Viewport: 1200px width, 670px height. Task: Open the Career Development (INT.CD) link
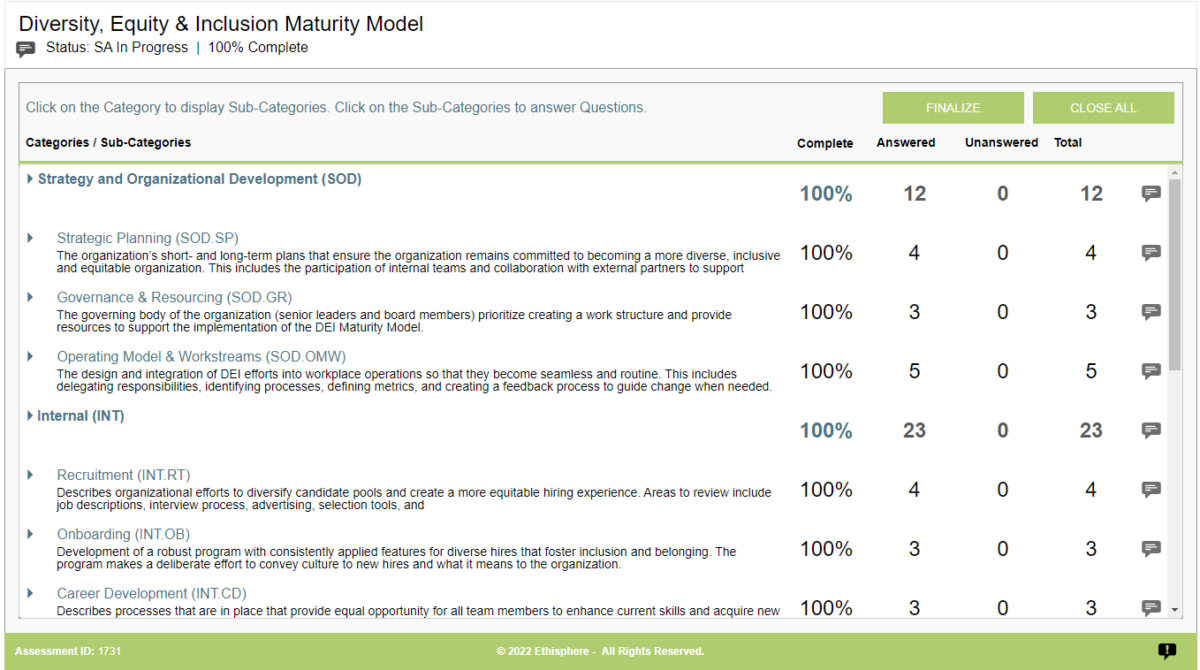(152, 593)
